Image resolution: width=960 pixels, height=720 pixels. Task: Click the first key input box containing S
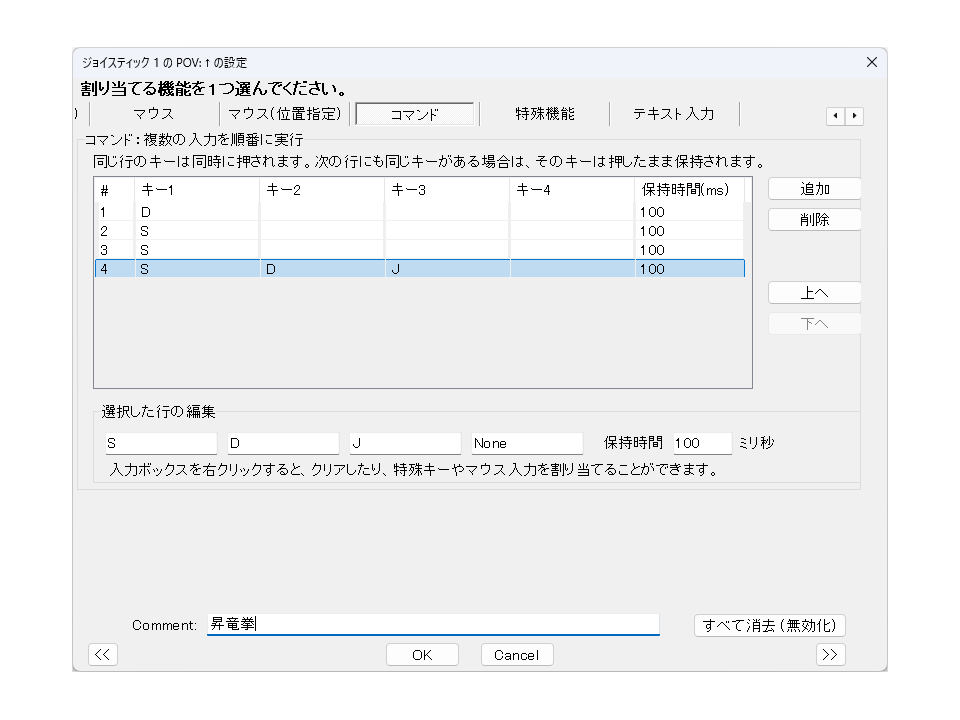coord(161,443)
